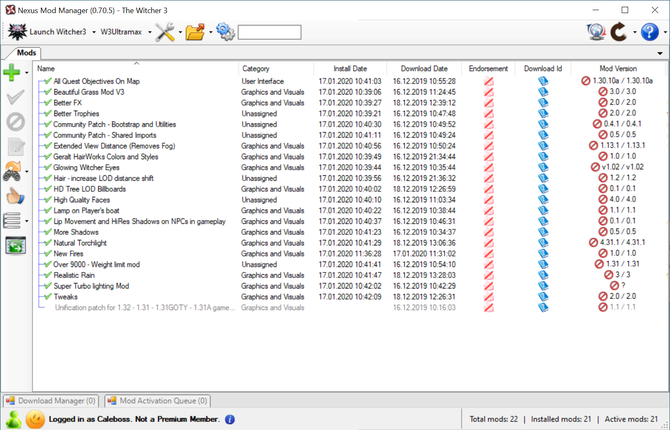Sort by Mod Version column header
Image resolution: width=670 pixels, height=430 pixels.
click(x=618, y=68)
